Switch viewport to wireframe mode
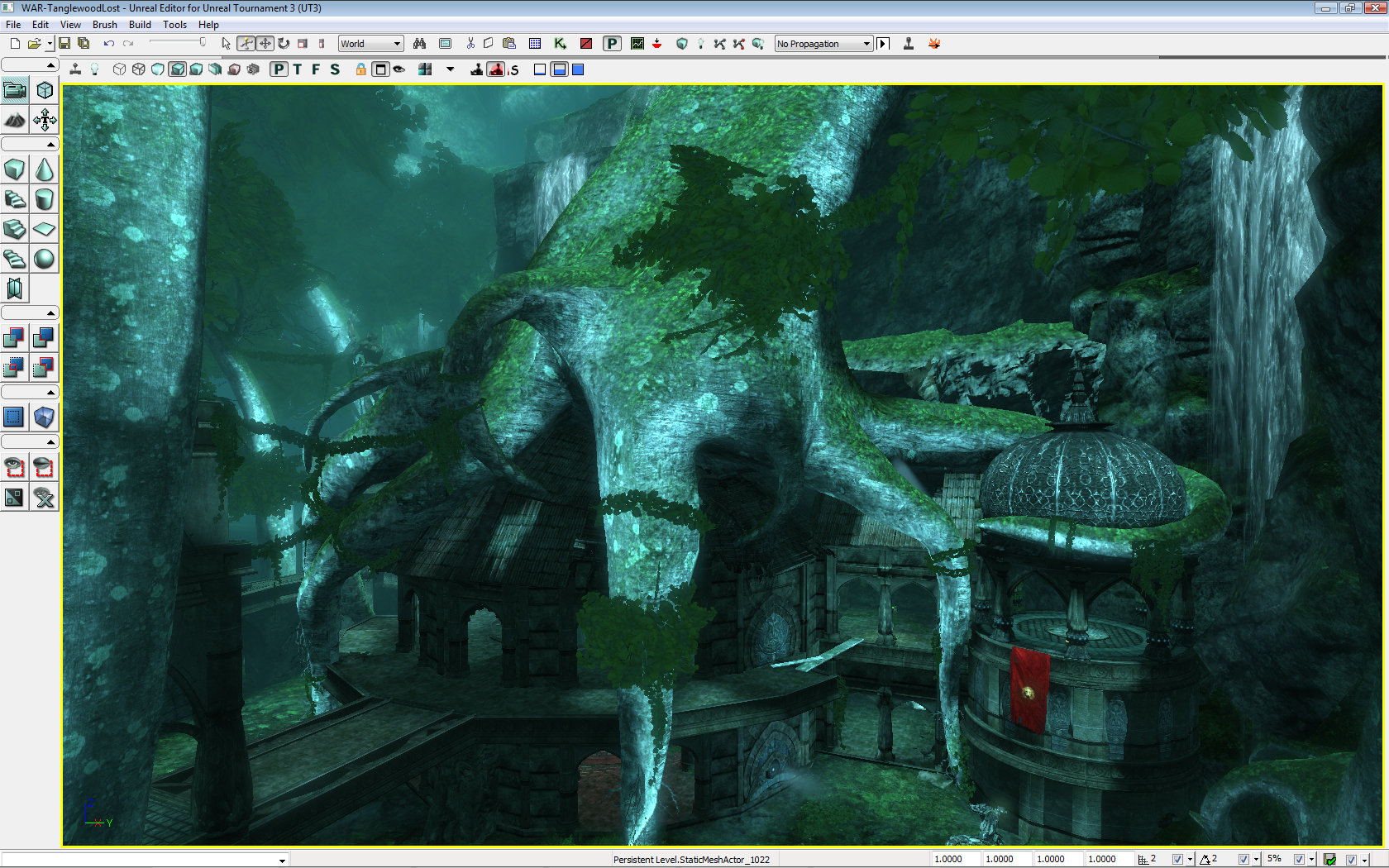This screenshot has width=1389, height=868. [x=139, y=69]
